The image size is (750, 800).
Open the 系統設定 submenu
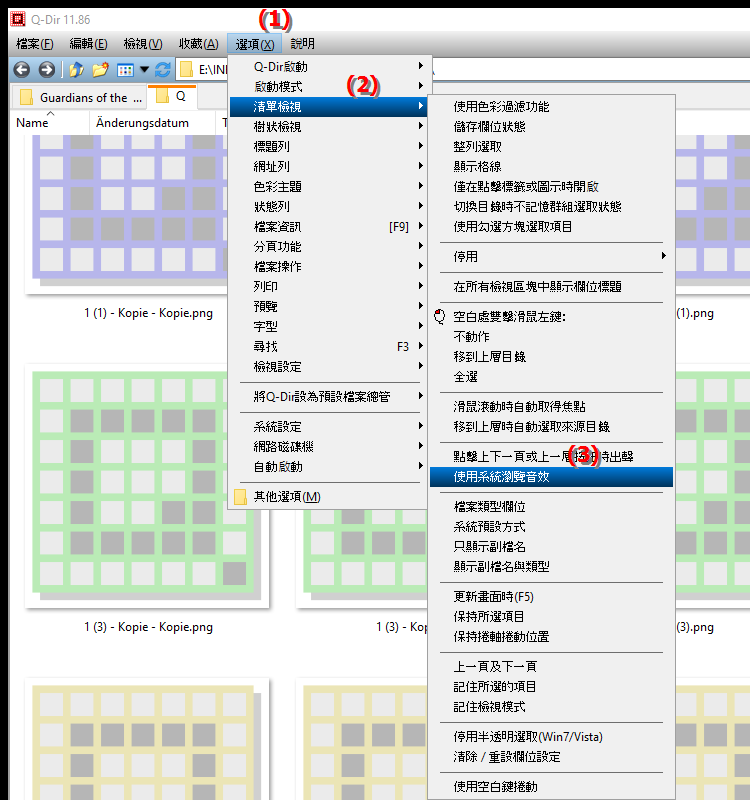328,427
